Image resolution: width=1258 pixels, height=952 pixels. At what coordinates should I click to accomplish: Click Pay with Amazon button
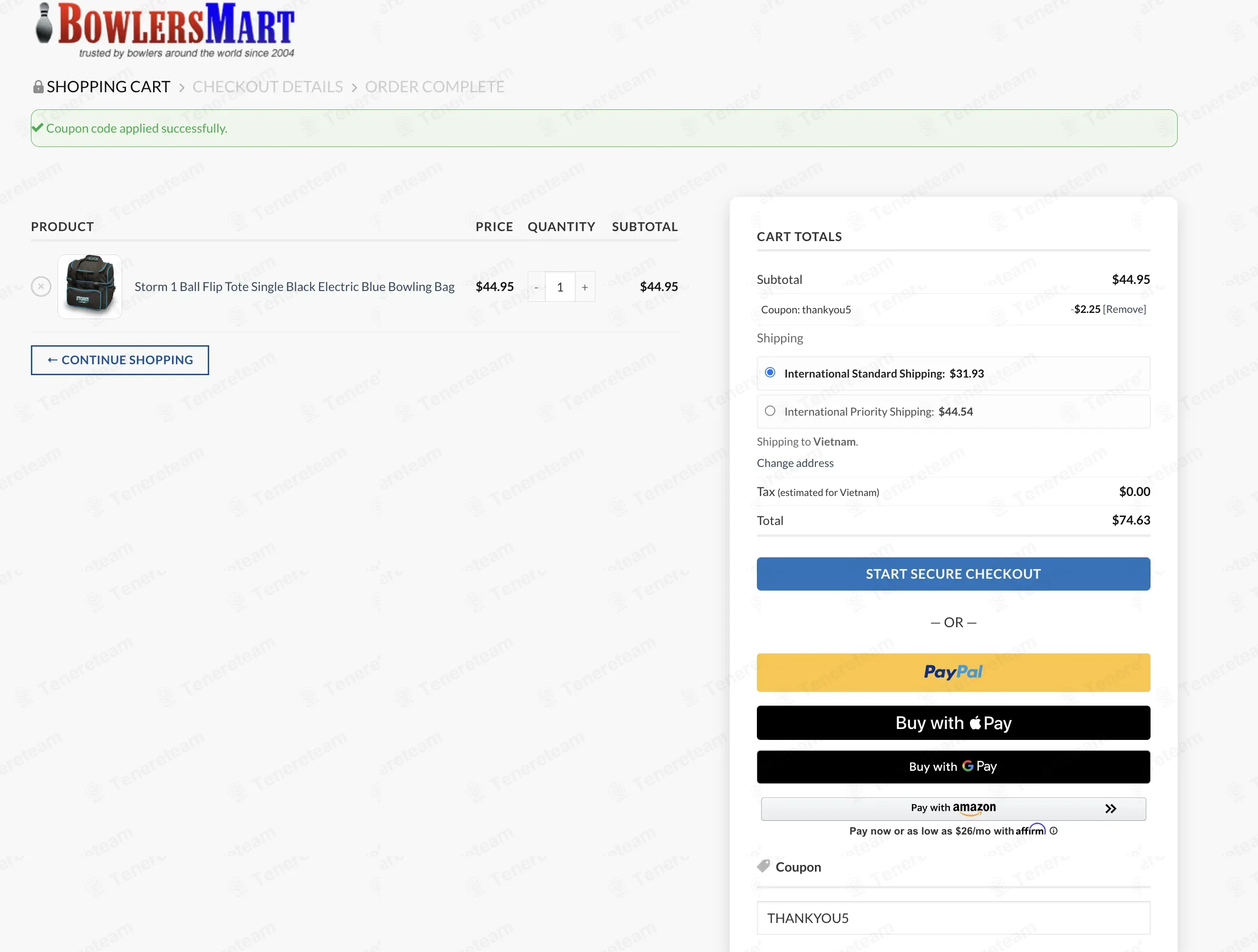[x=953, y=809]
